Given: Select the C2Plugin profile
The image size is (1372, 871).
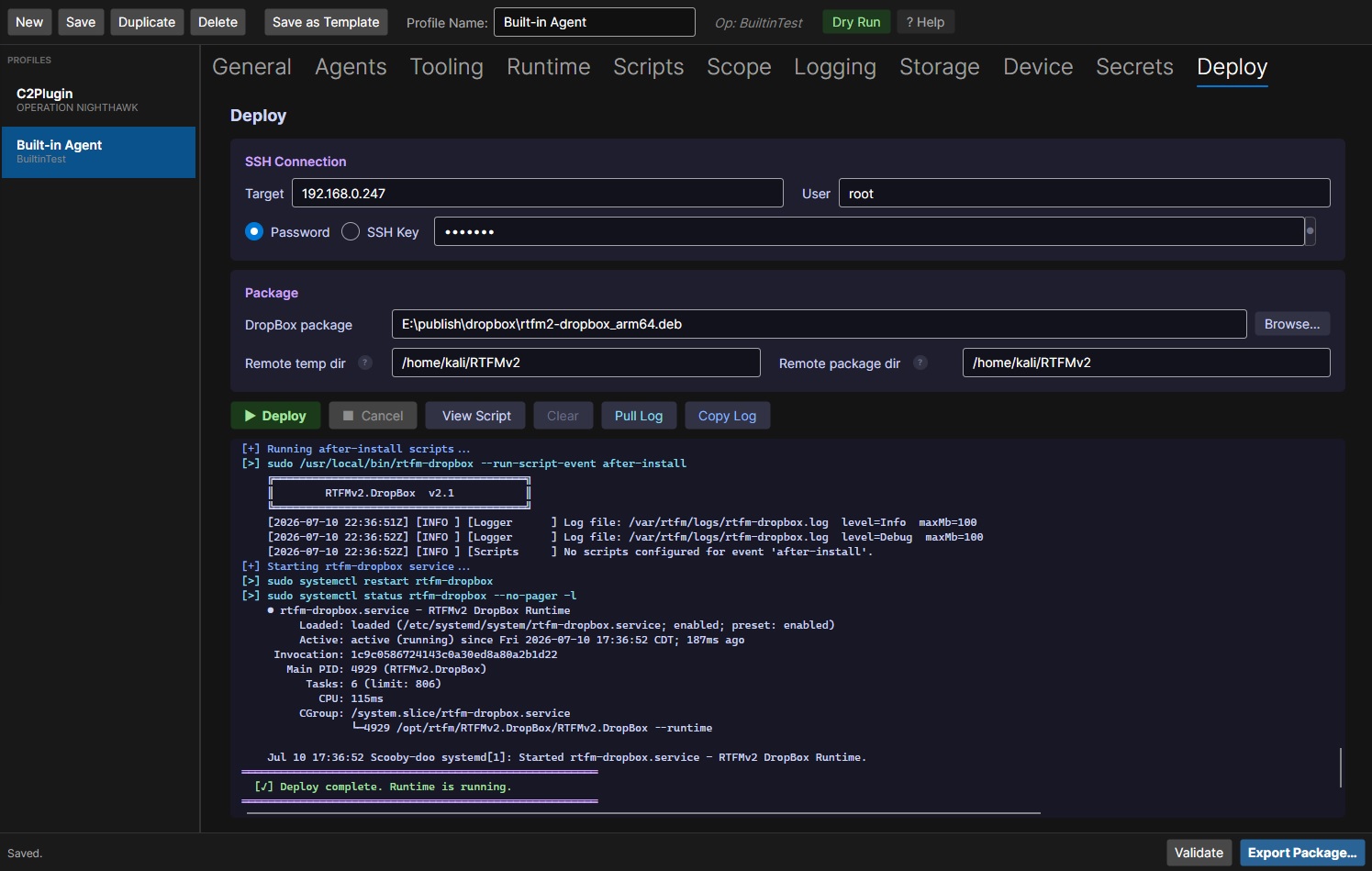Looking at the screenshot, I should pyautogui.click(x=99, y=100).
